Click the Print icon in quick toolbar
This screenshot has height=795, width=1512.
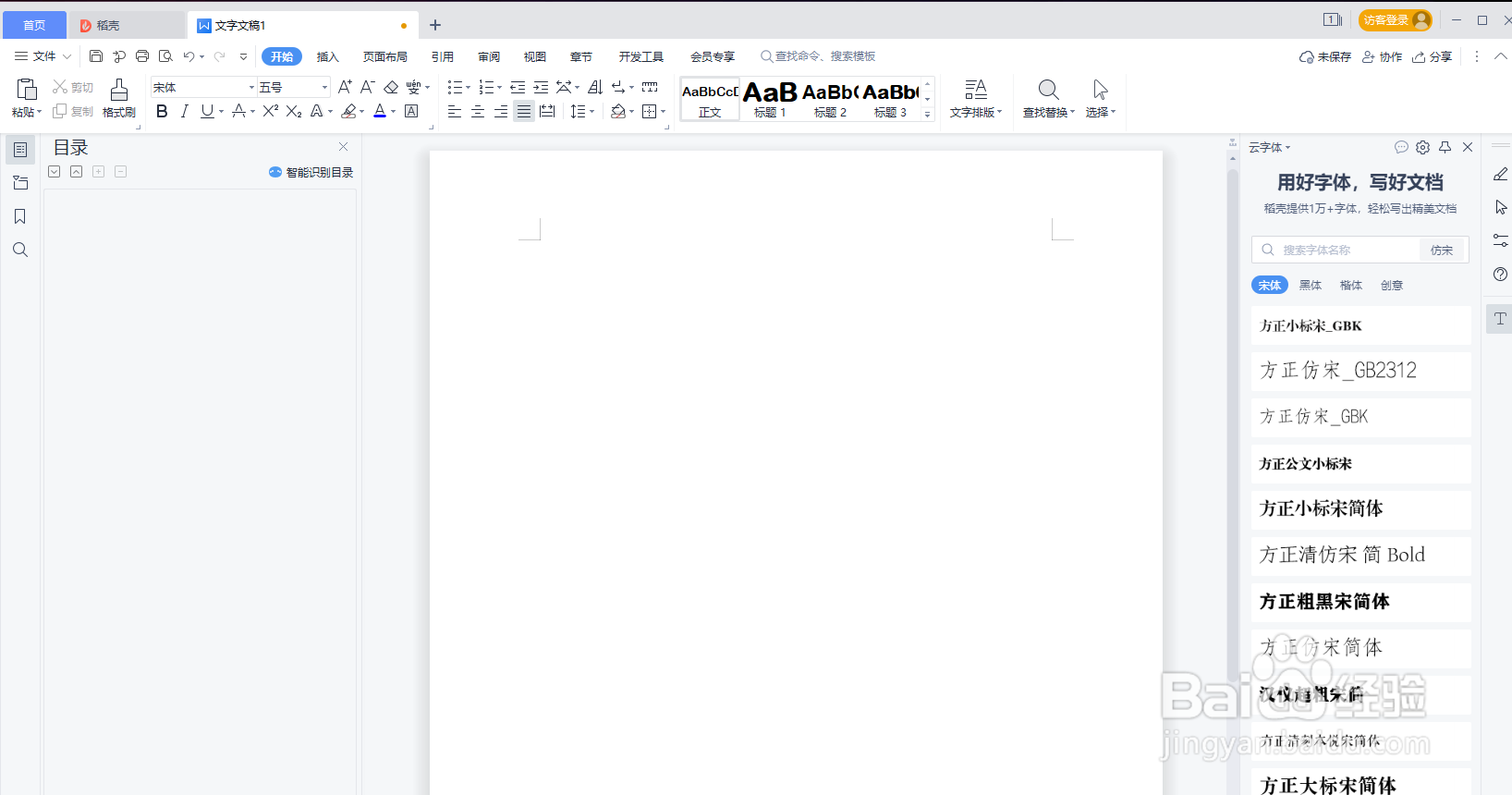click(x=142, y=56)
